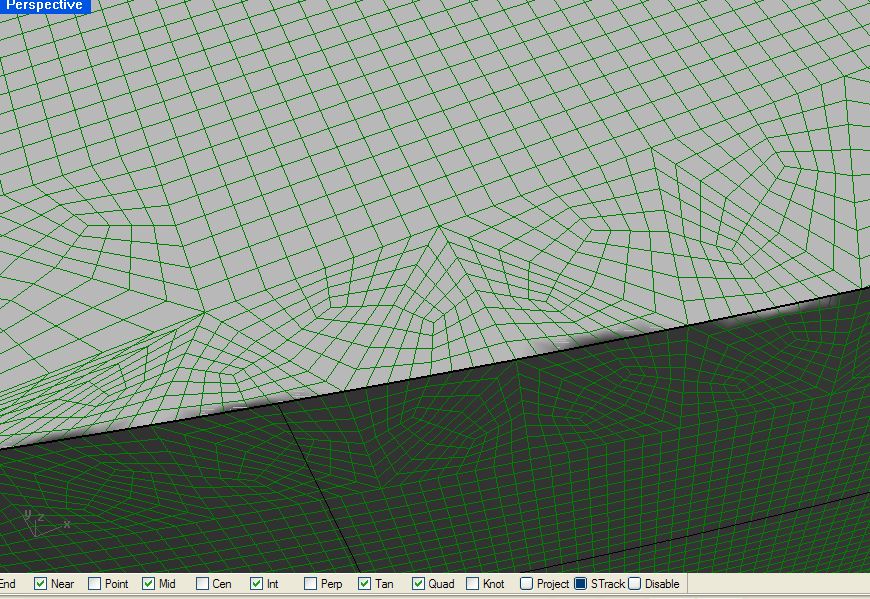Disable the Near object snap
Viewport: 870px width, 599px height.
tap(41, 583)
